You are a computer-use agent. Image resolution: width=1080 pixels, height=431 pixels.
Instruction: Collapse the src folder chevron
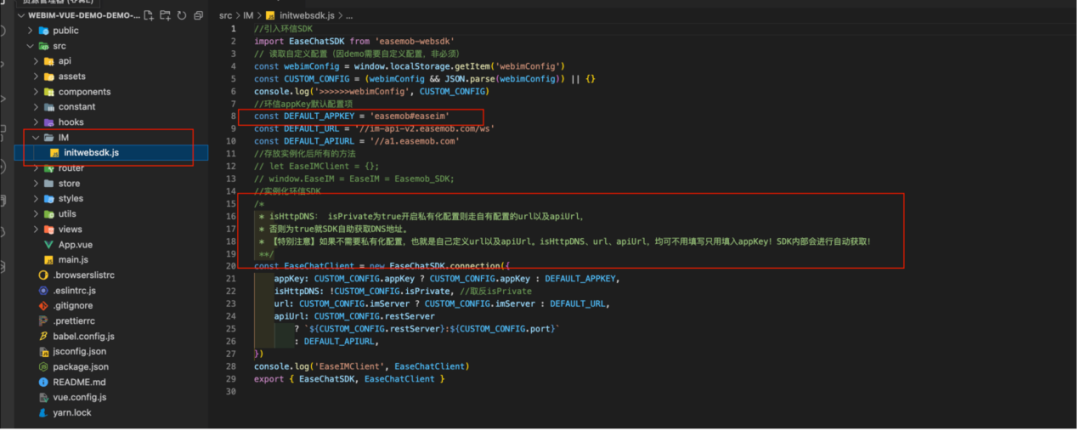point(30,45)
